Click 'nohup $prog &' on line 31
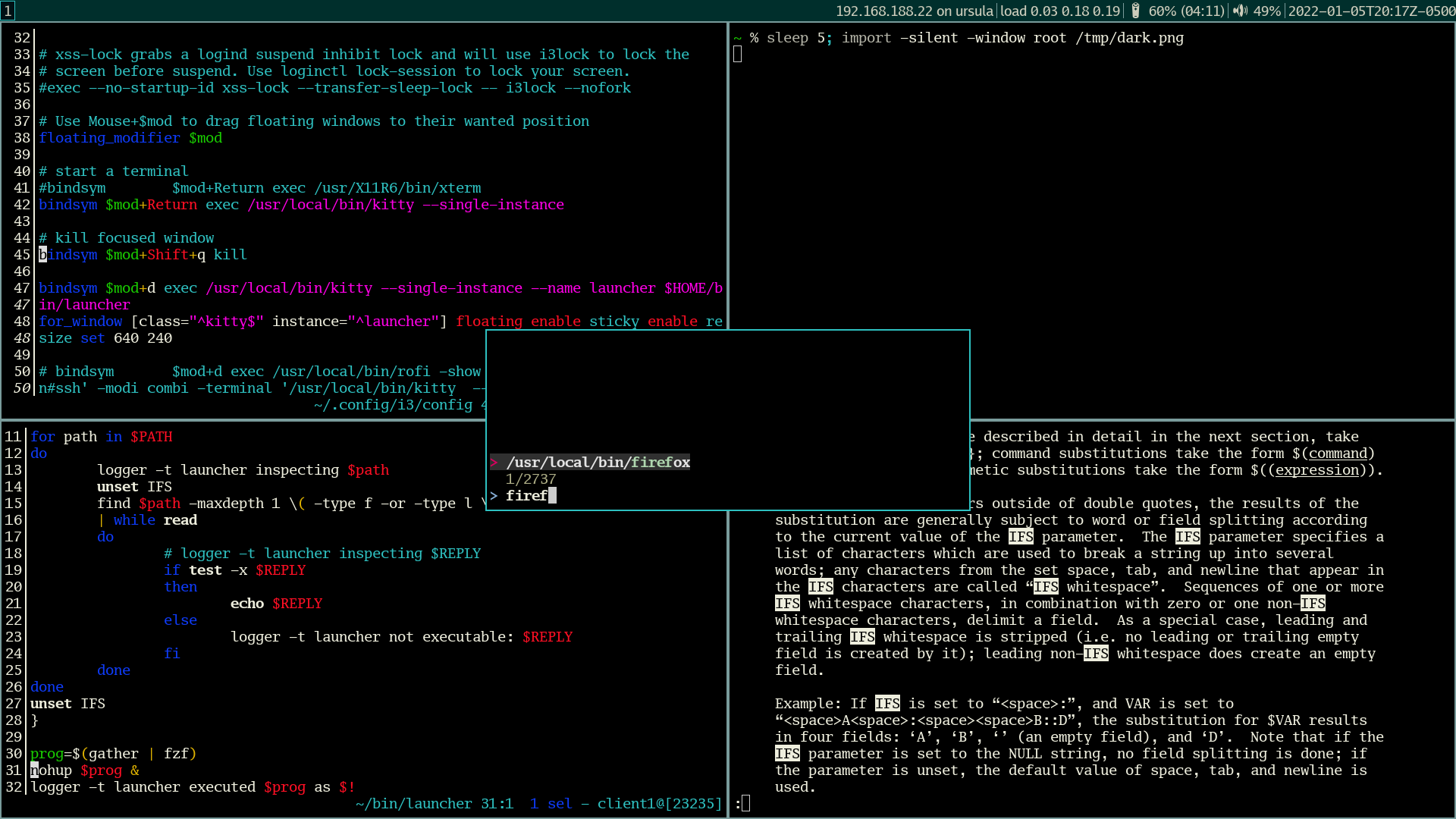This screenshot has width=1456, height=819. [x=85, y=770]
